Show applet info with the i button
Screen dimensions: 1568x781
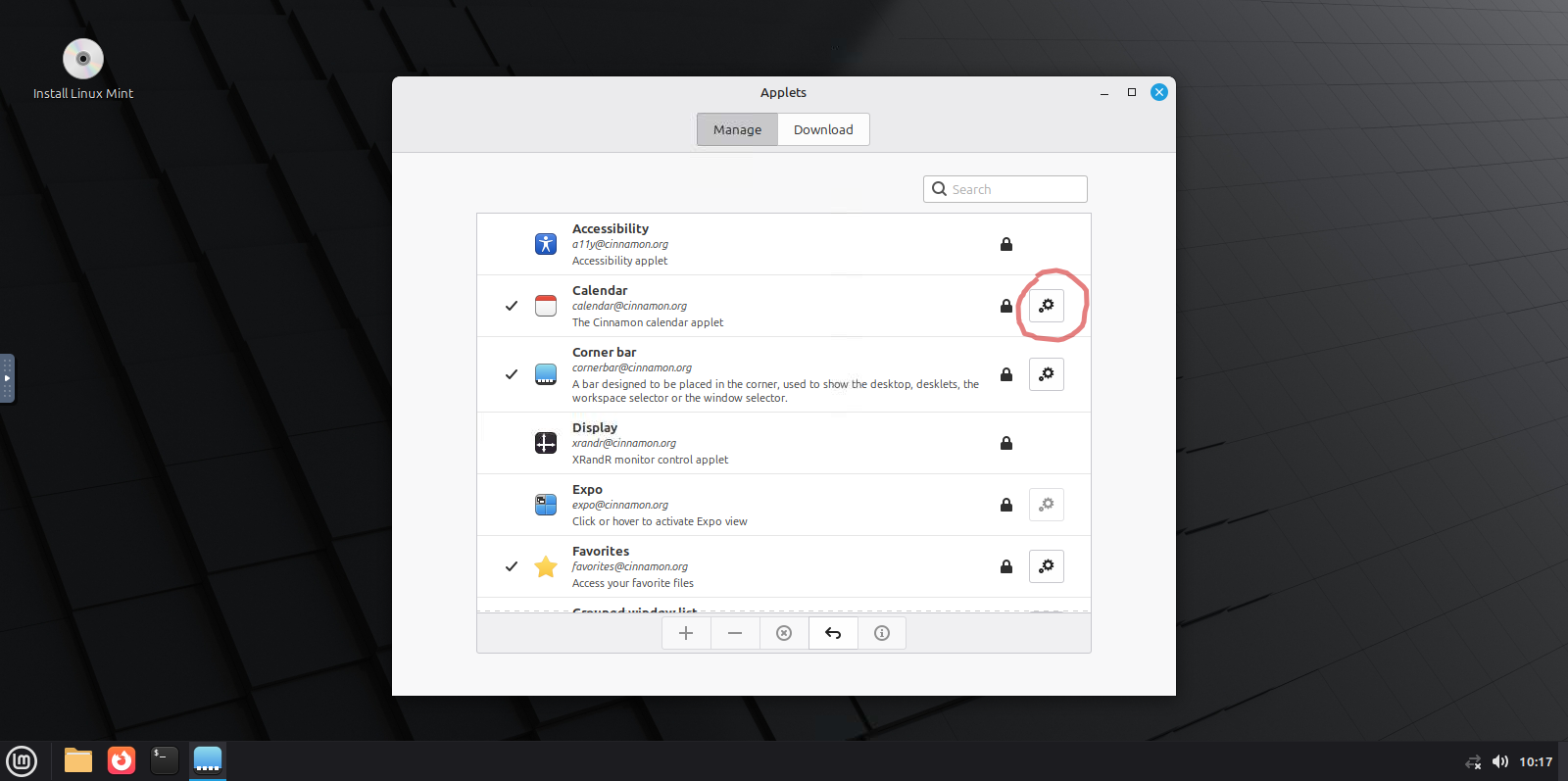coord(882,633)
